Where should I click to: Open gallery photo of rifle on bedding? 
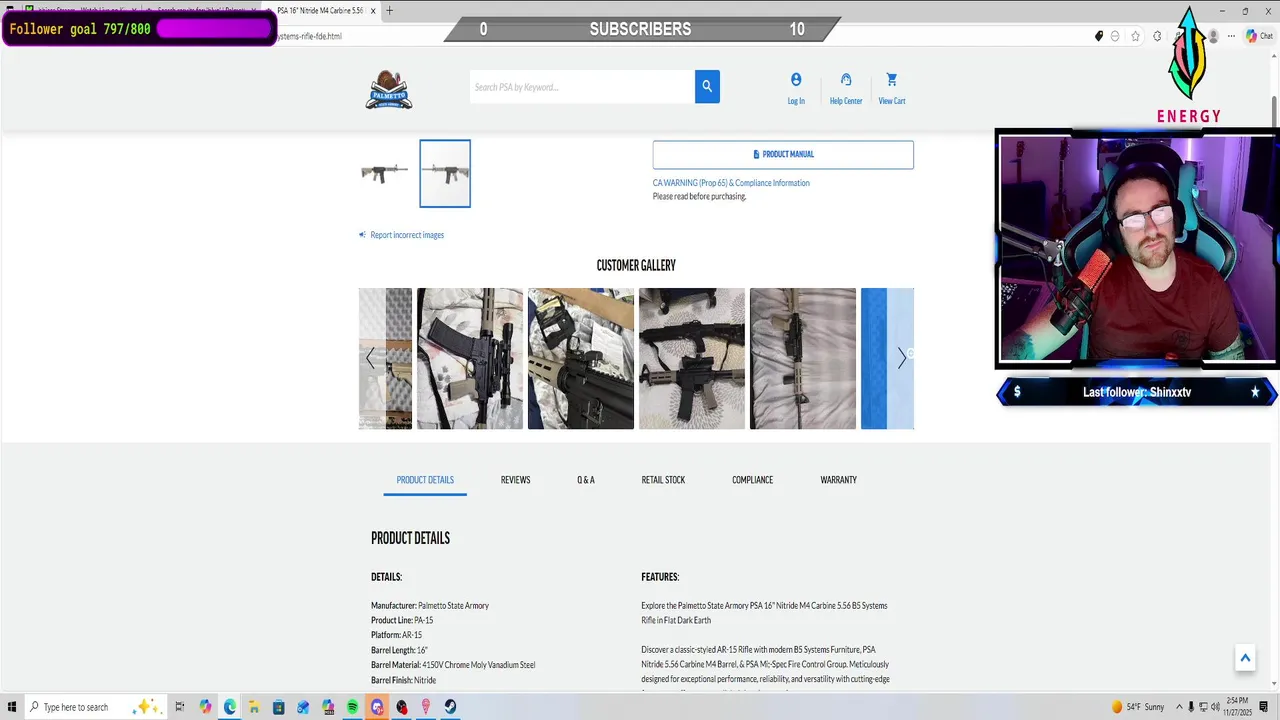692,359
